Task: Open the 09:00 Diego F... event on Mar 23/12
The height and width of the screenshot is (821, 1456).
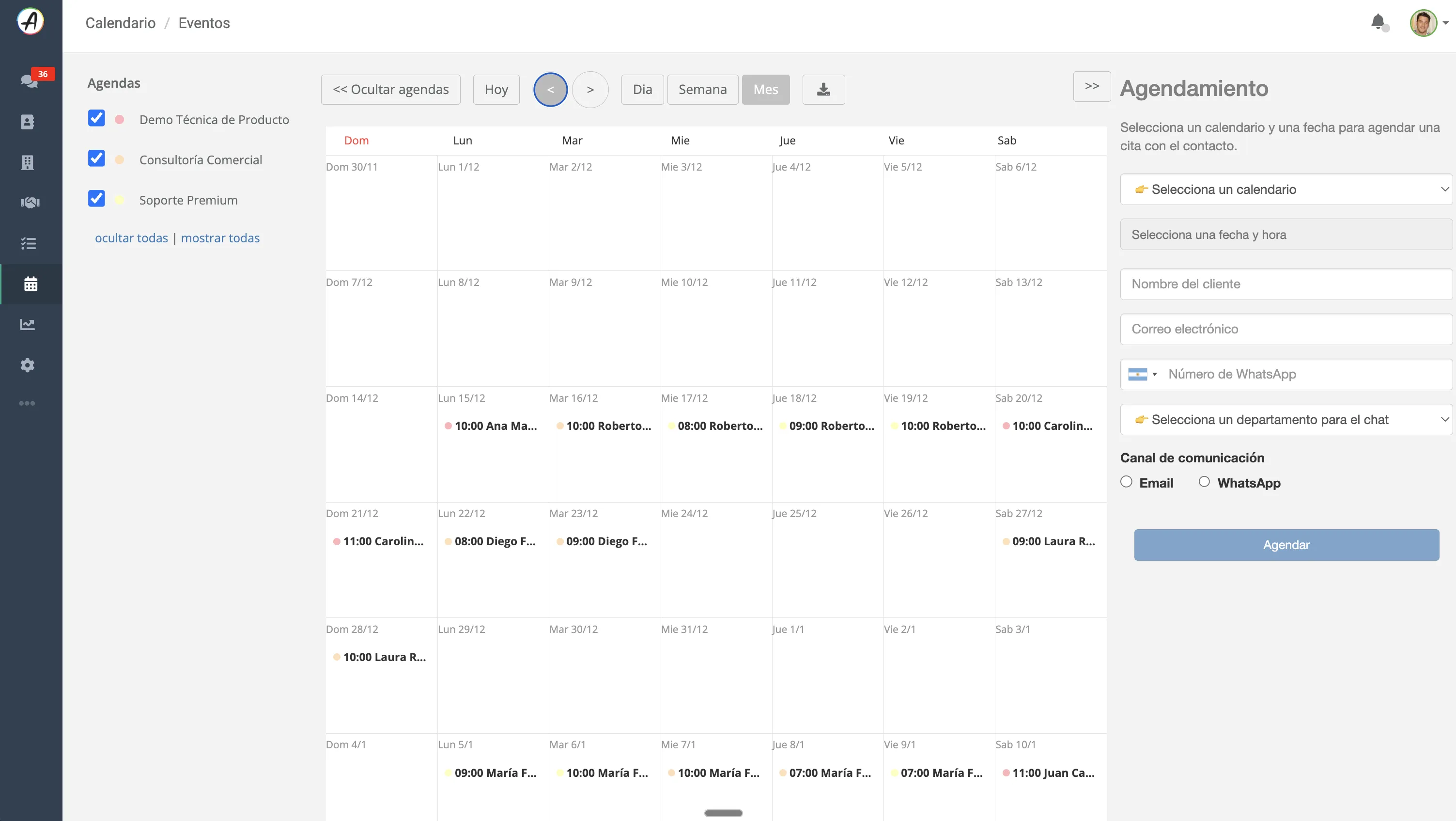Action: pos(602,541)
